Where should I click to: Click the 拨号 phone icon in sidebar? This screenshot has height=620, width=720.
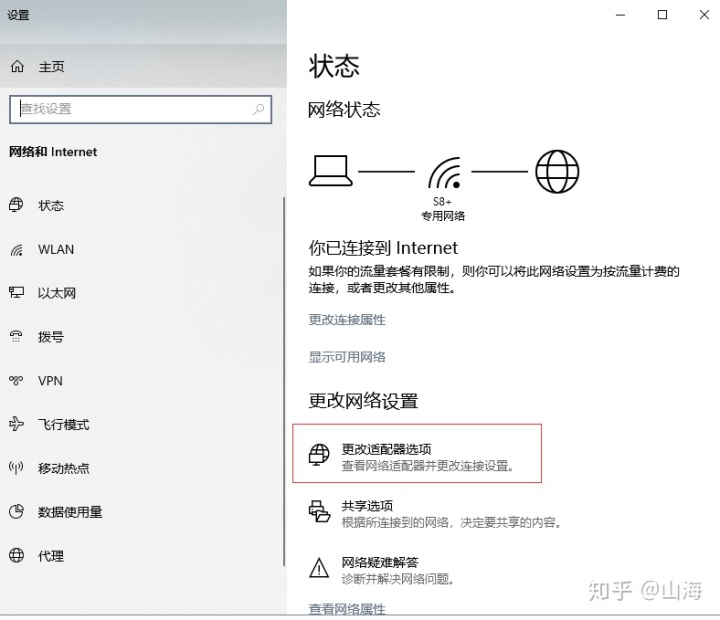point(16,337)
